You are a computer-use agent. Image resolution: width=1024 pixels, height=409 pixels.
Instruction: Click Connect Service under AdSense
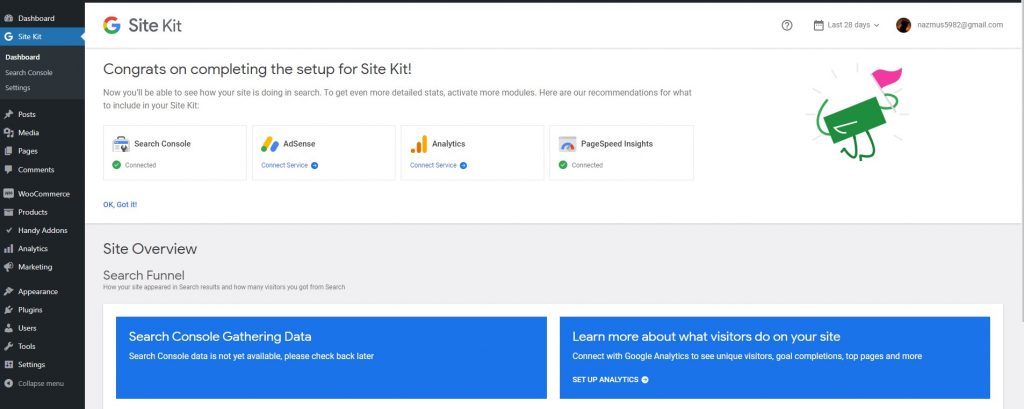[x=289, y=165]
